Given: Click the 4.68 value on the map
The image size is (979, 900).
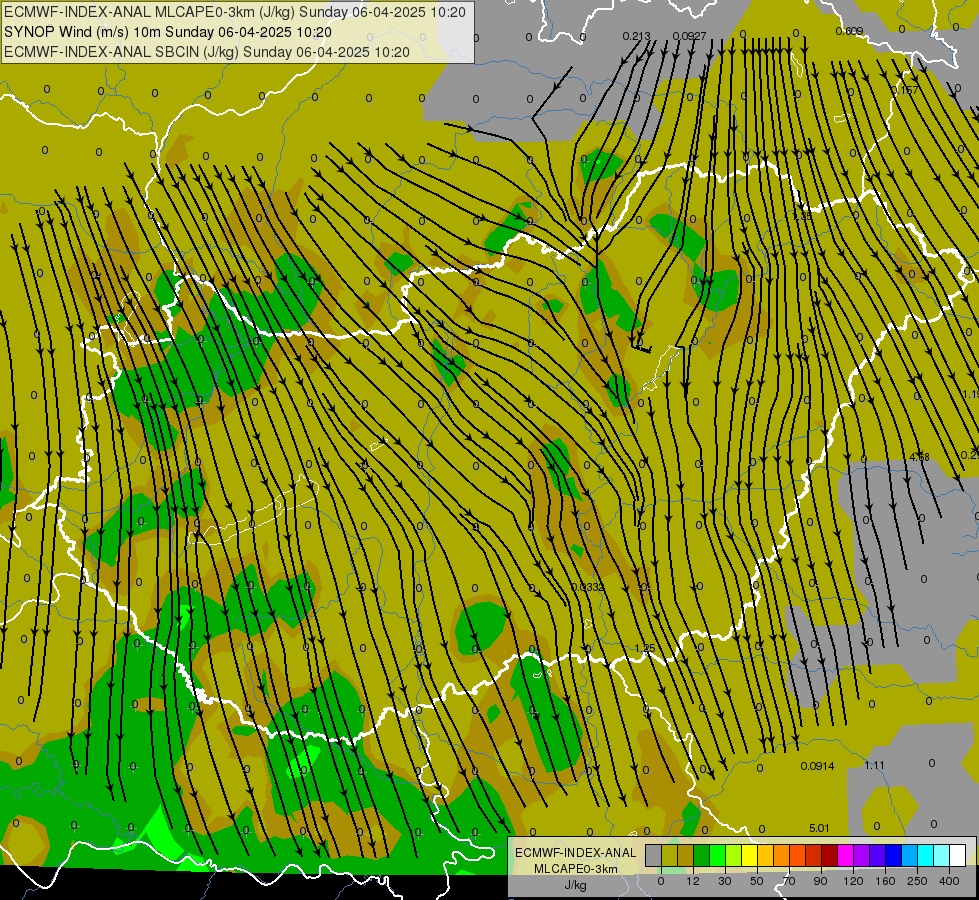Looking at the screenshot, I should click(919, 457).
